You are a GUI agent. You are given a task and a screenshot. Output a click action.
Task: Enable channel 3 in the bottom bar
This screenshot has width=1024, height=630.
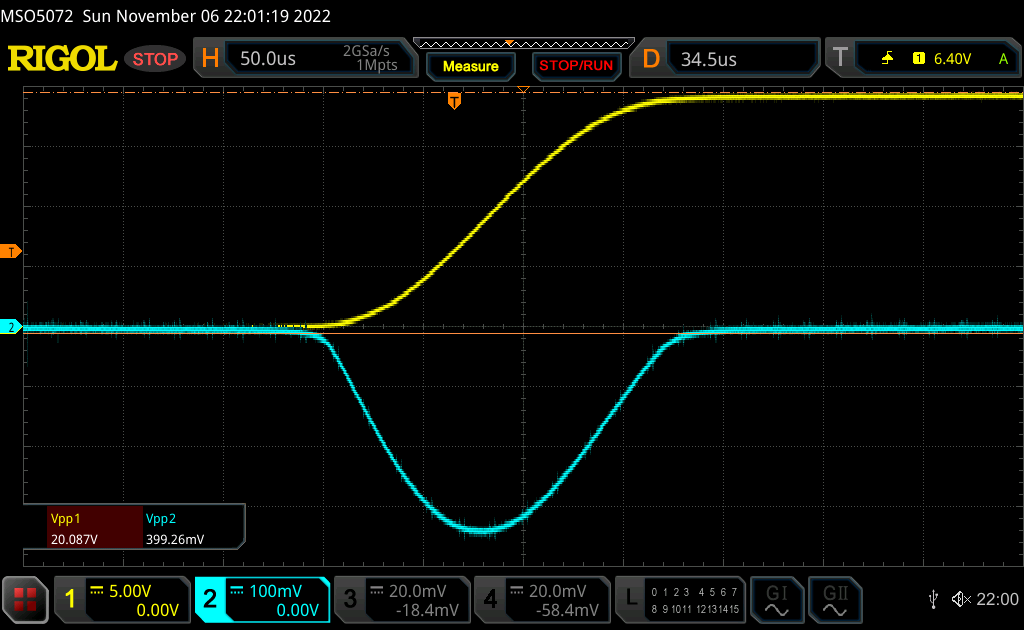click(401, 599)
